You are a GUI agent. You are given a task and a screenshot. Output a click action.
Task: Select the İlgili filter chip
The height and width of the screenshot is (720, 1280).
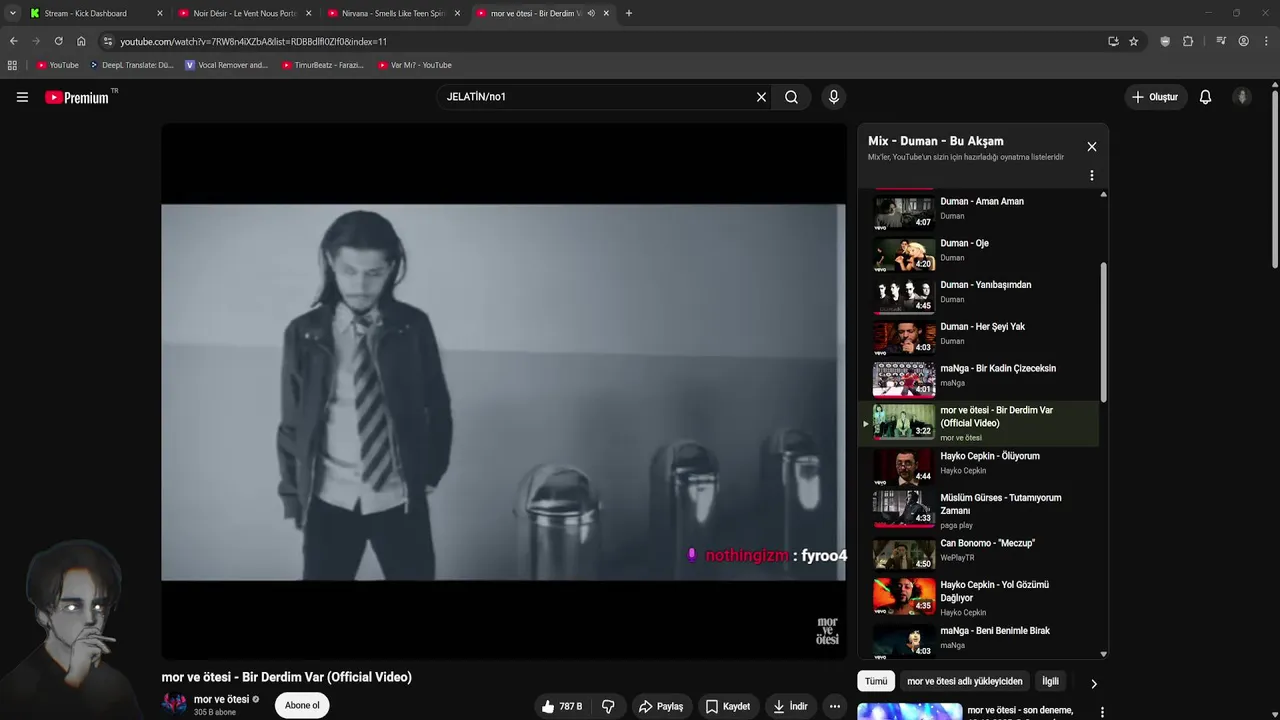[x=1050, y=681]
